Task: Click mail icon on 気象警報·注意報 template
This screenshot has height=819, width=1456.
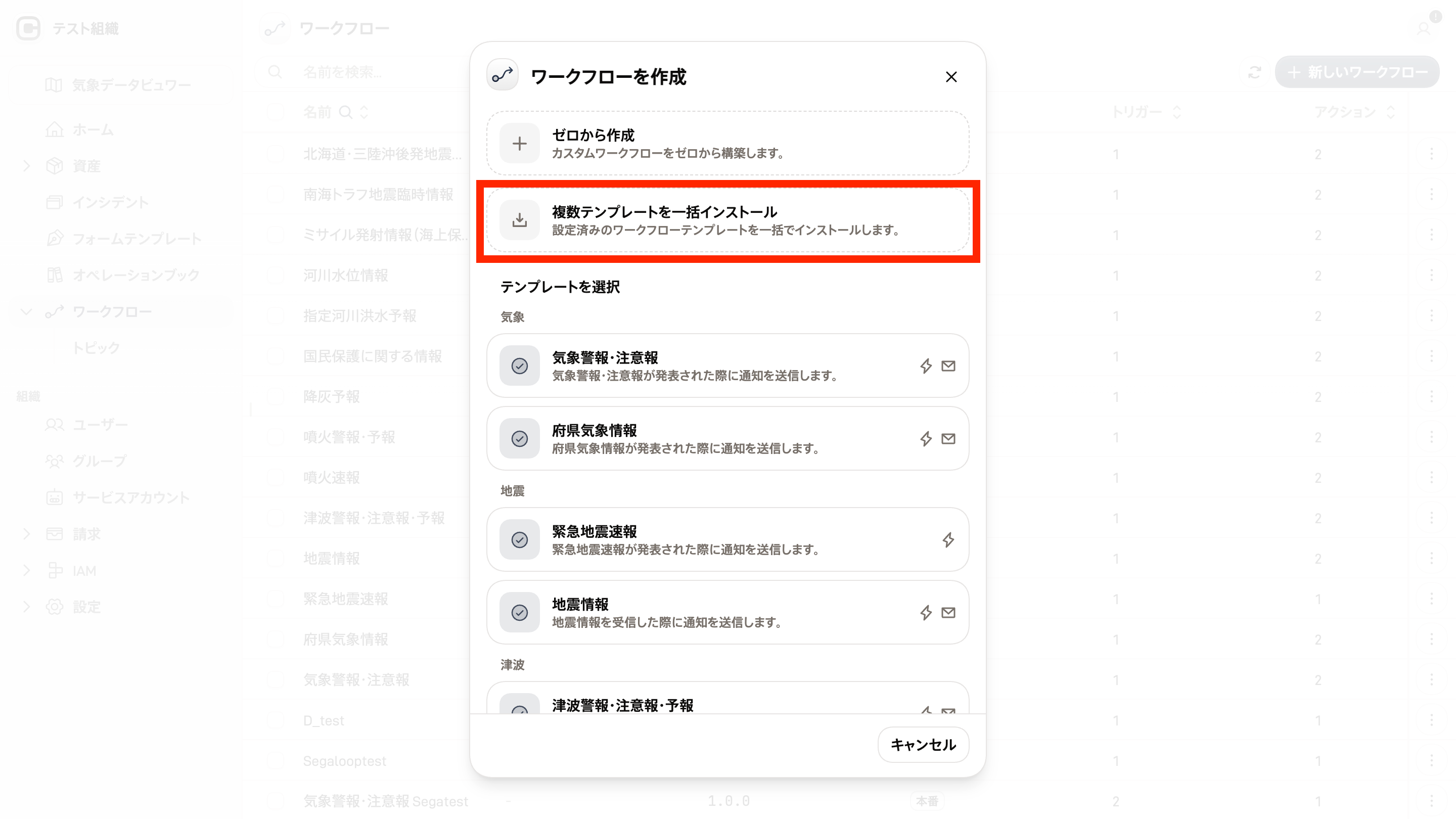Action: pos(948,366)
